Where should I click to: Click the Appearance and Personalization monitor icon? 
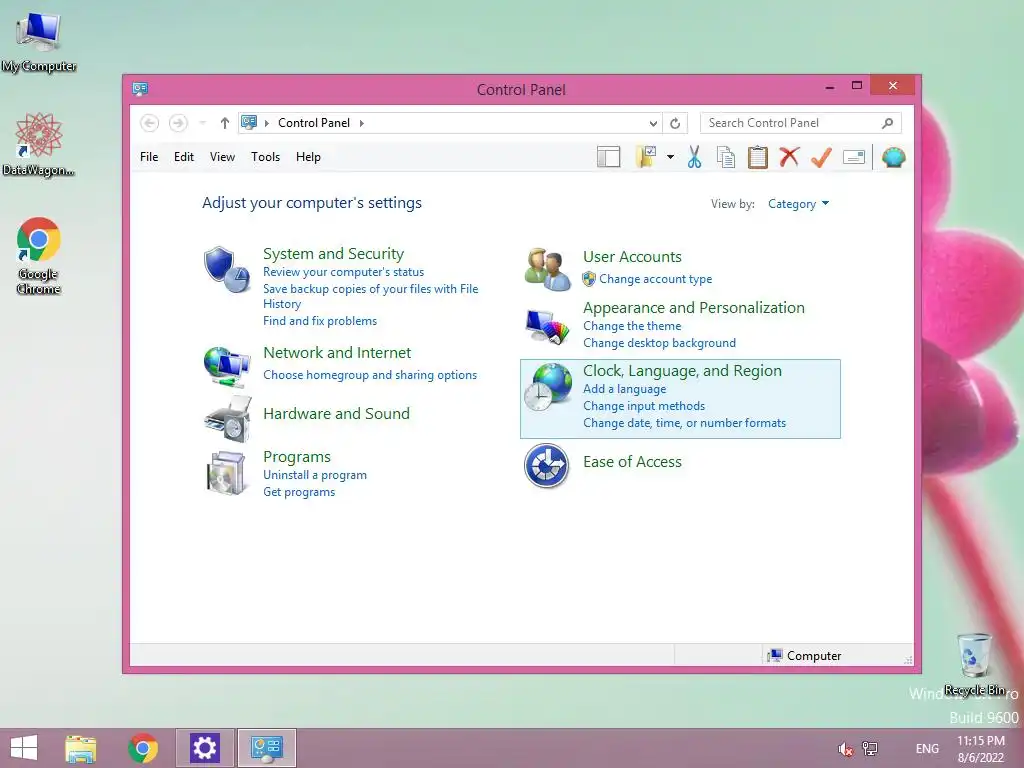point(547,326)
